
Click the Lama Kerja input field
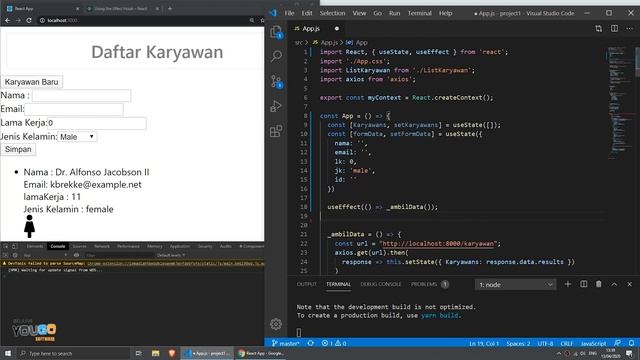[97, 123]
